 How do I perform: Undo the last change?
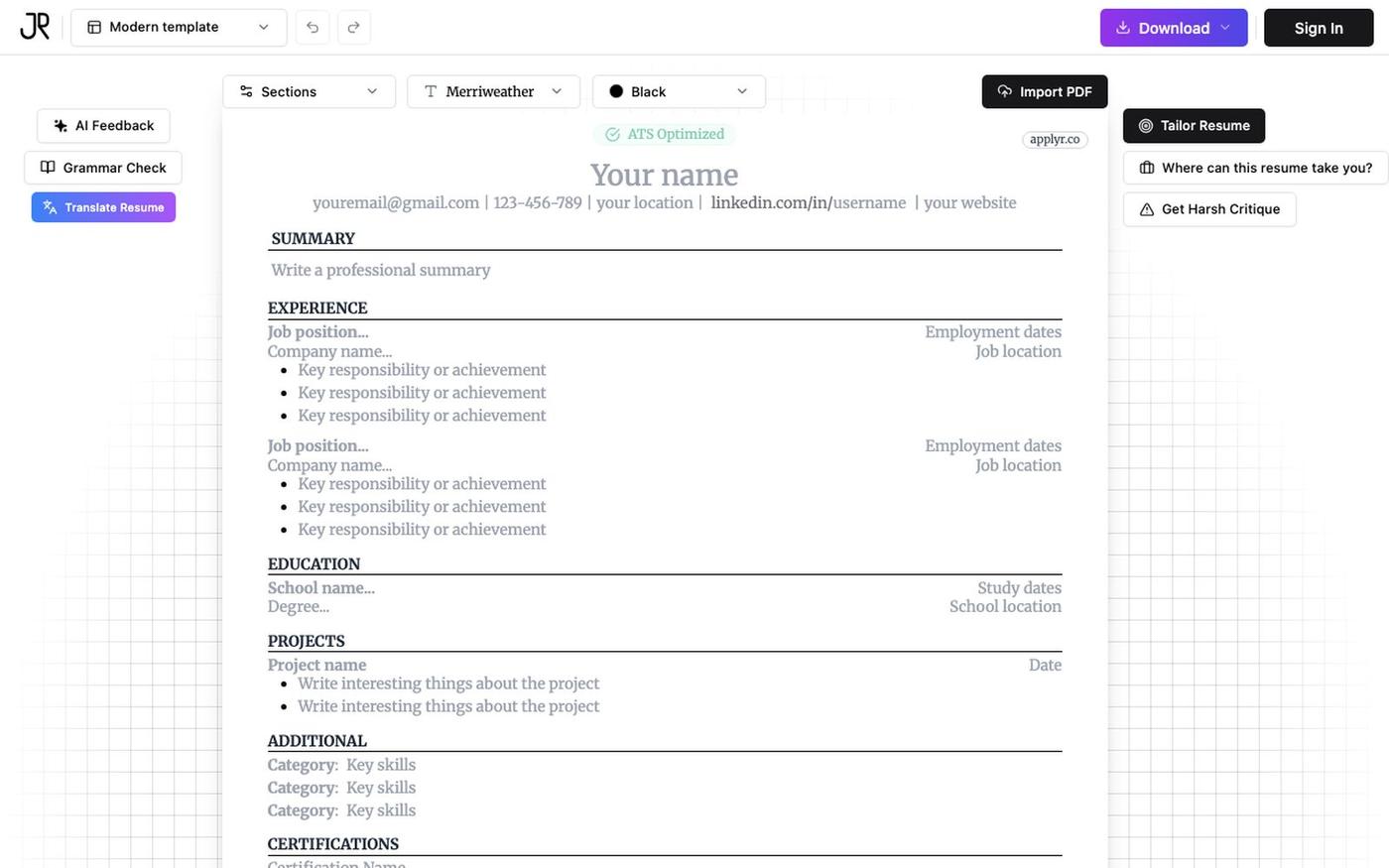313,27
